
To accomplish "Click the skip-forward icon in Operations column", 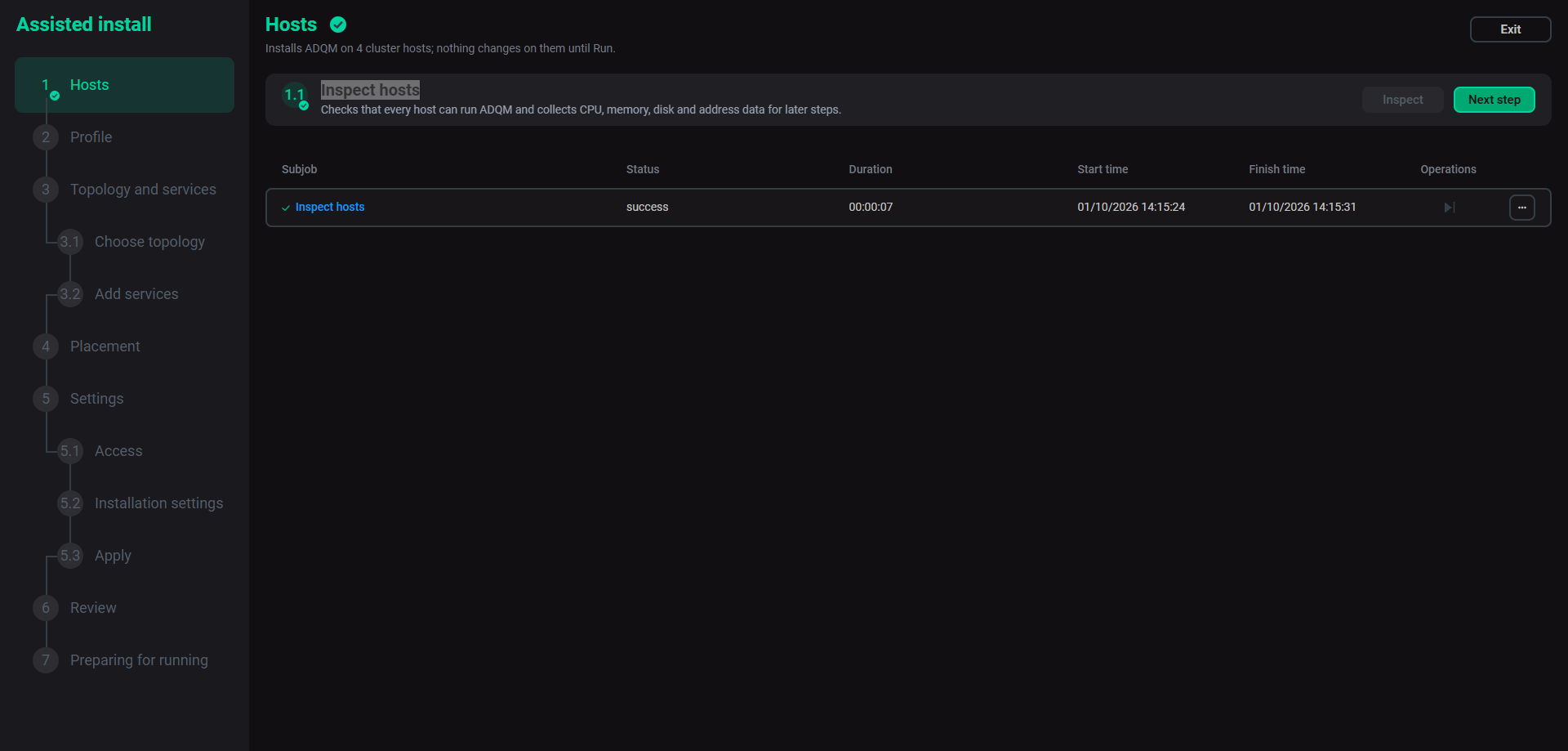I will point(1449,208).
